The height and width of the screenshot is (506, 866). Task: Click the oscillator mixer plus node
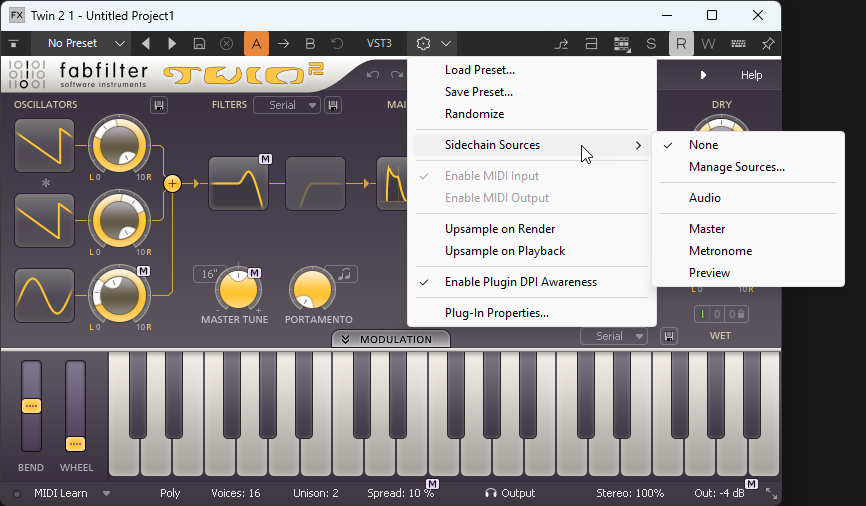(172, 183)
